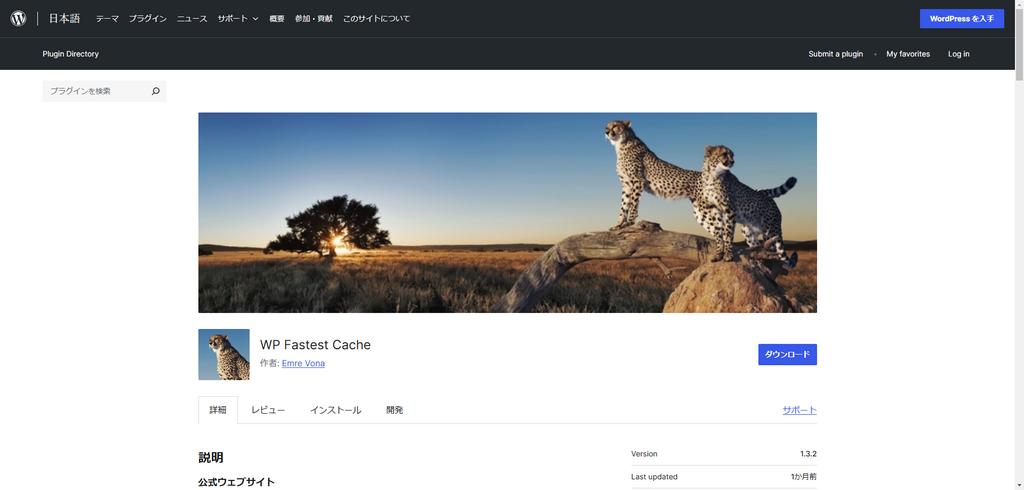The width and height of the screenshot is (1024, 490).
Task: Click the 日本語 site title
Action: [64, 18]
